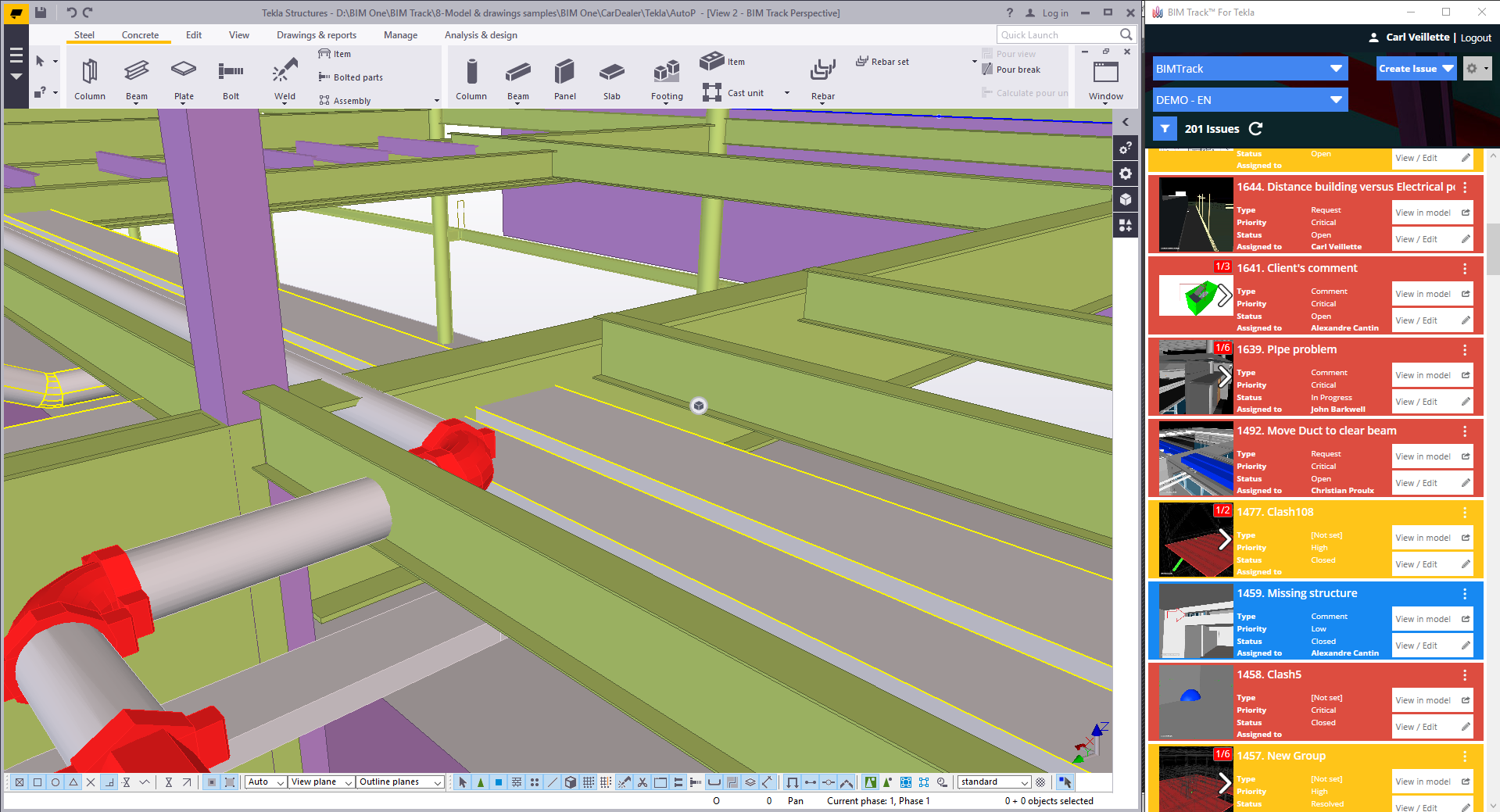
Task: Open the issue filter funnel
Action: (x=1165, y=129)
